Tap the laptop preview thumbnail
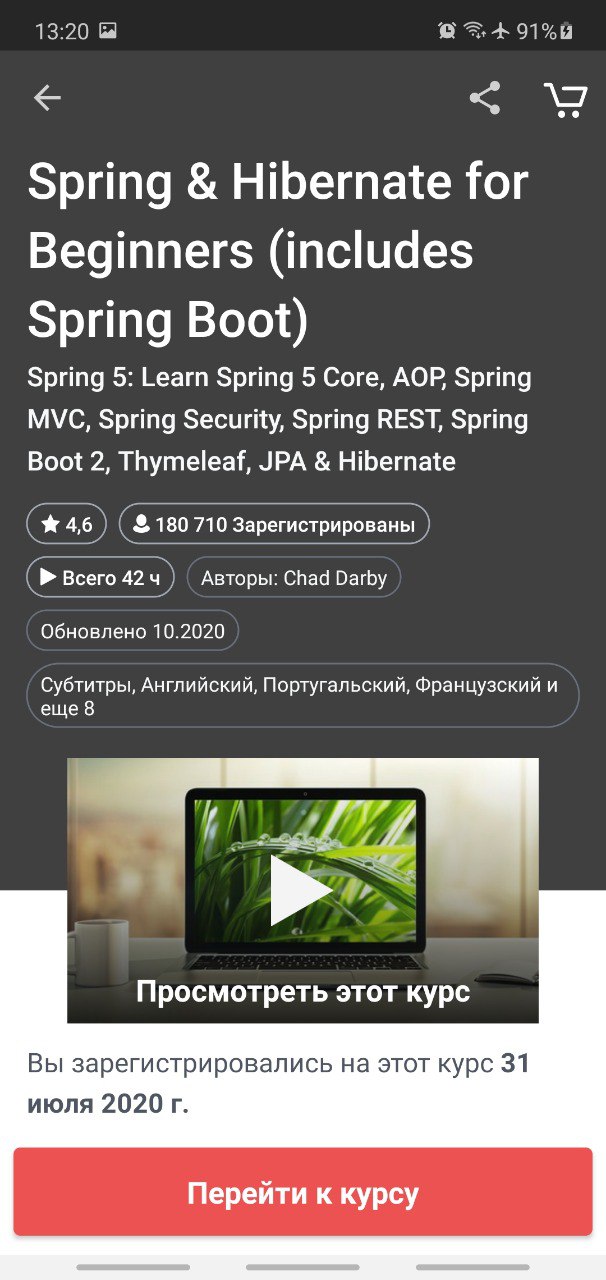The image size is (606, 1280). click(x=303, y=890)
